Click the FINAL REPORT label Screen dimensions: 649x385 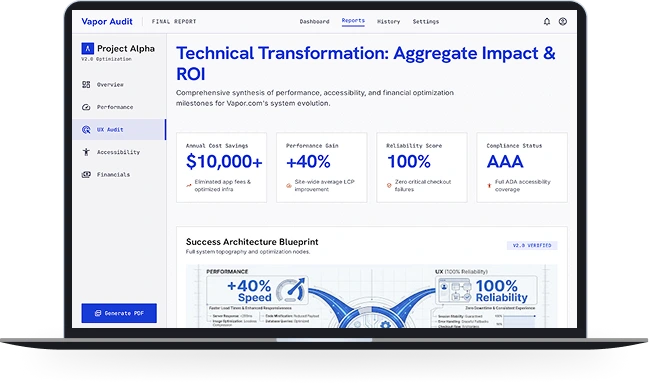(174, 22)
